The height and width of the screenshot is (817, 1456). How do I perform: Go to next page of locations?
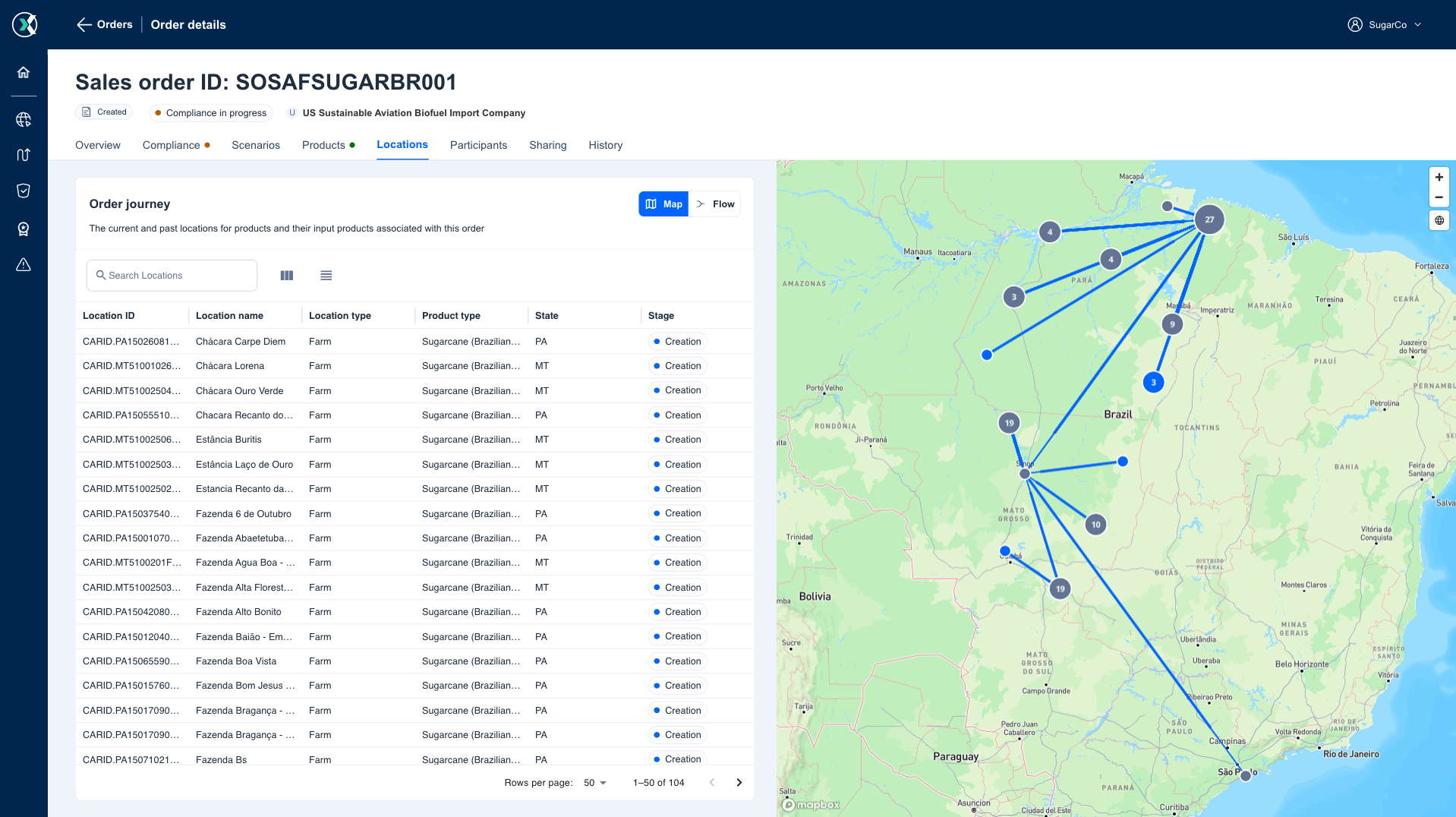[x=739, y=783]
